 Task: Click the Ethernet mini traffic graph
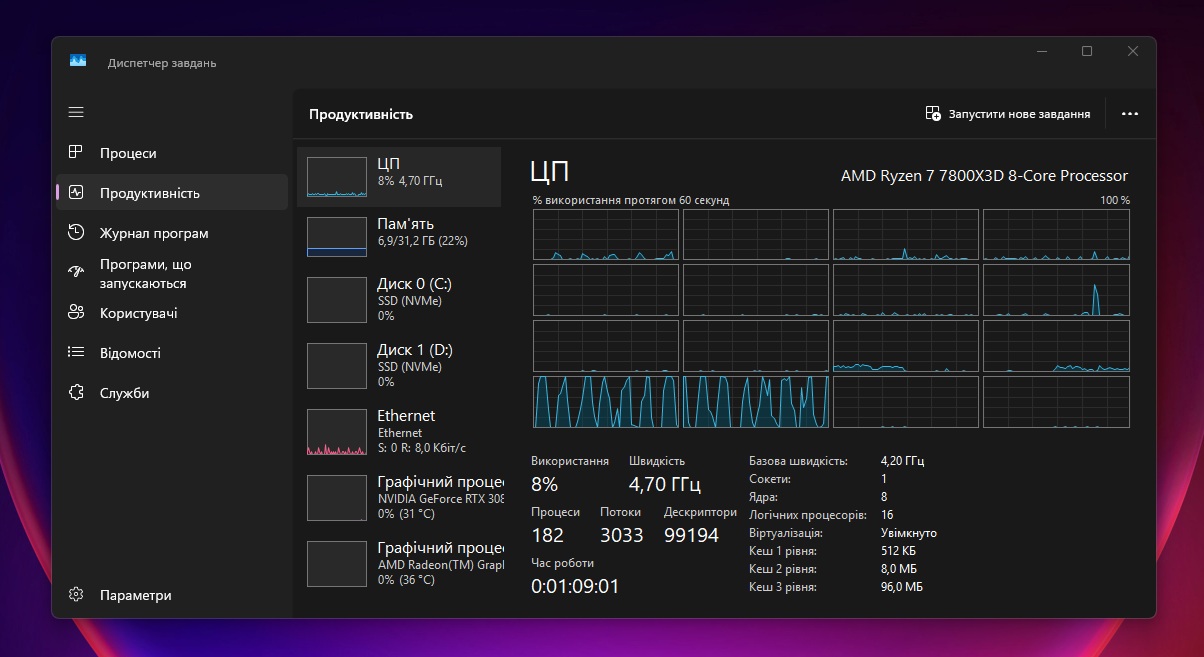pyautogui.click(x=337, y=432)
